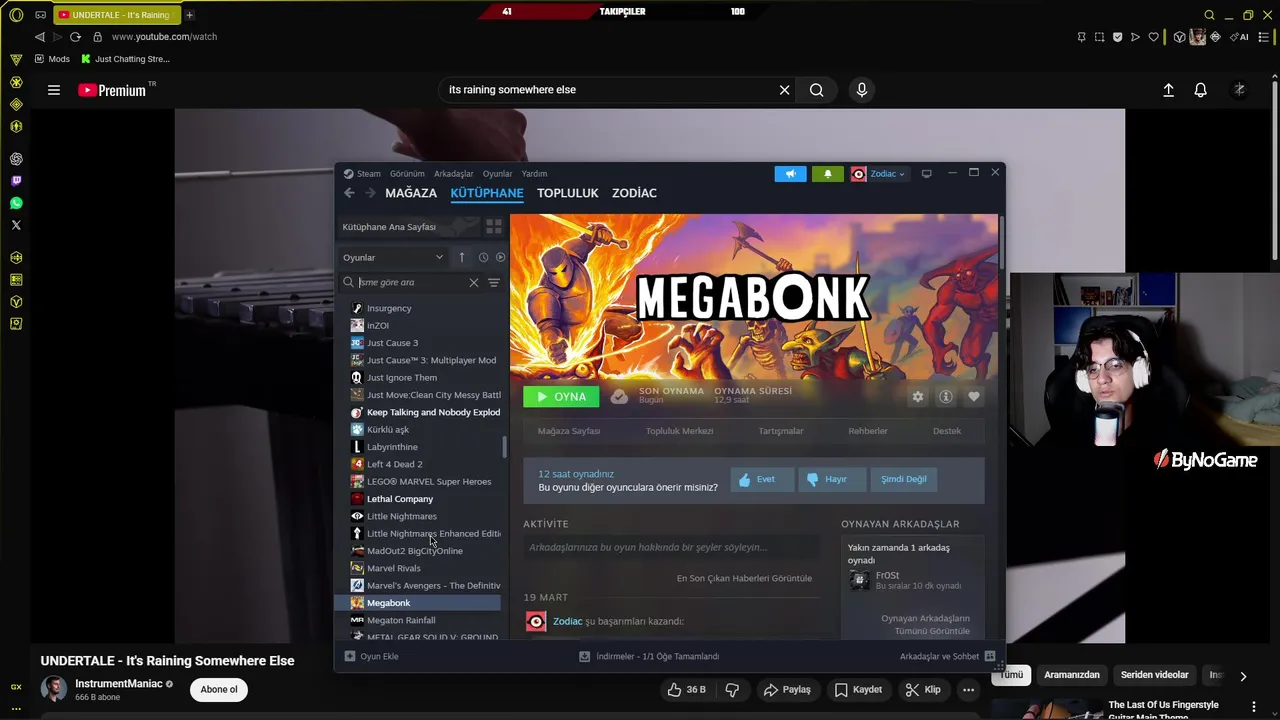Open Arkadaşlar ve Sohbet in Steam

(x=947, y=657)
